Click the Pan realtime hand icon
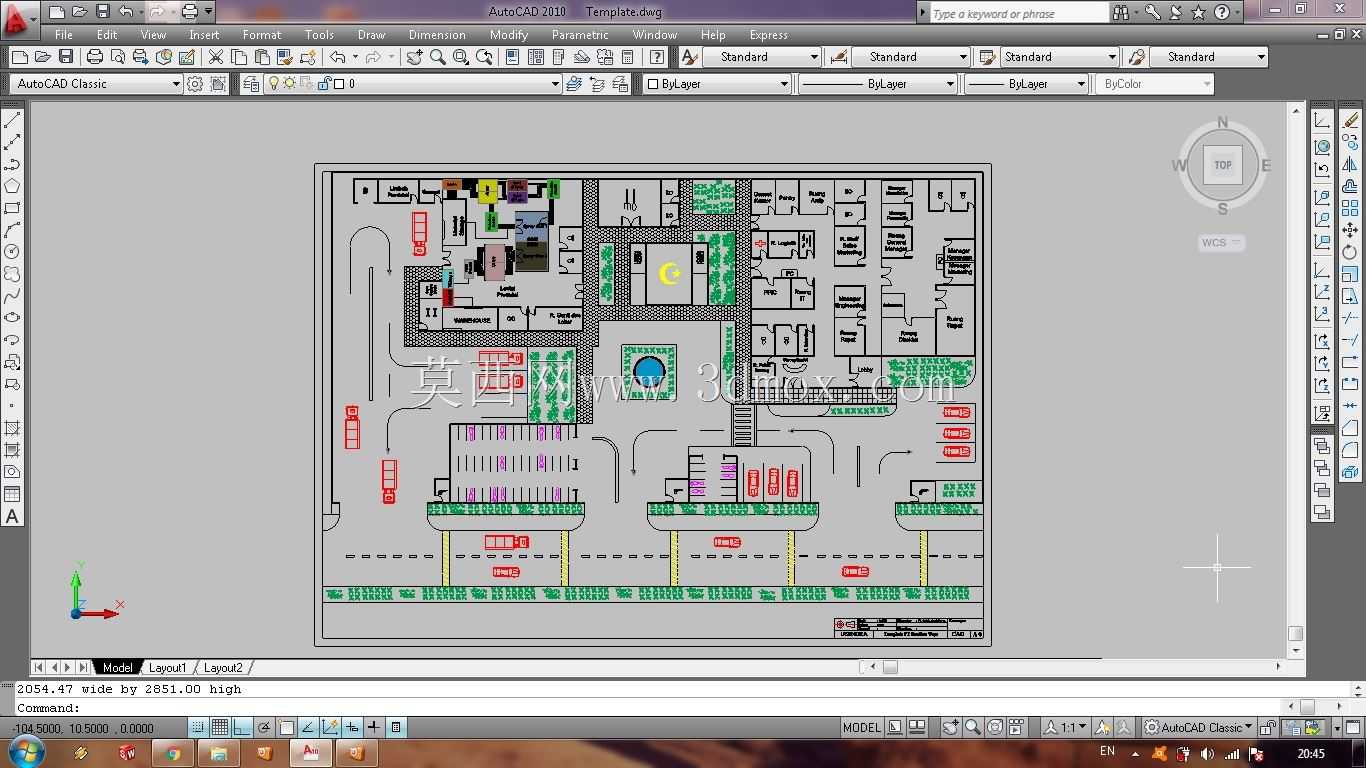1366x768 pixels. point(415,57)
